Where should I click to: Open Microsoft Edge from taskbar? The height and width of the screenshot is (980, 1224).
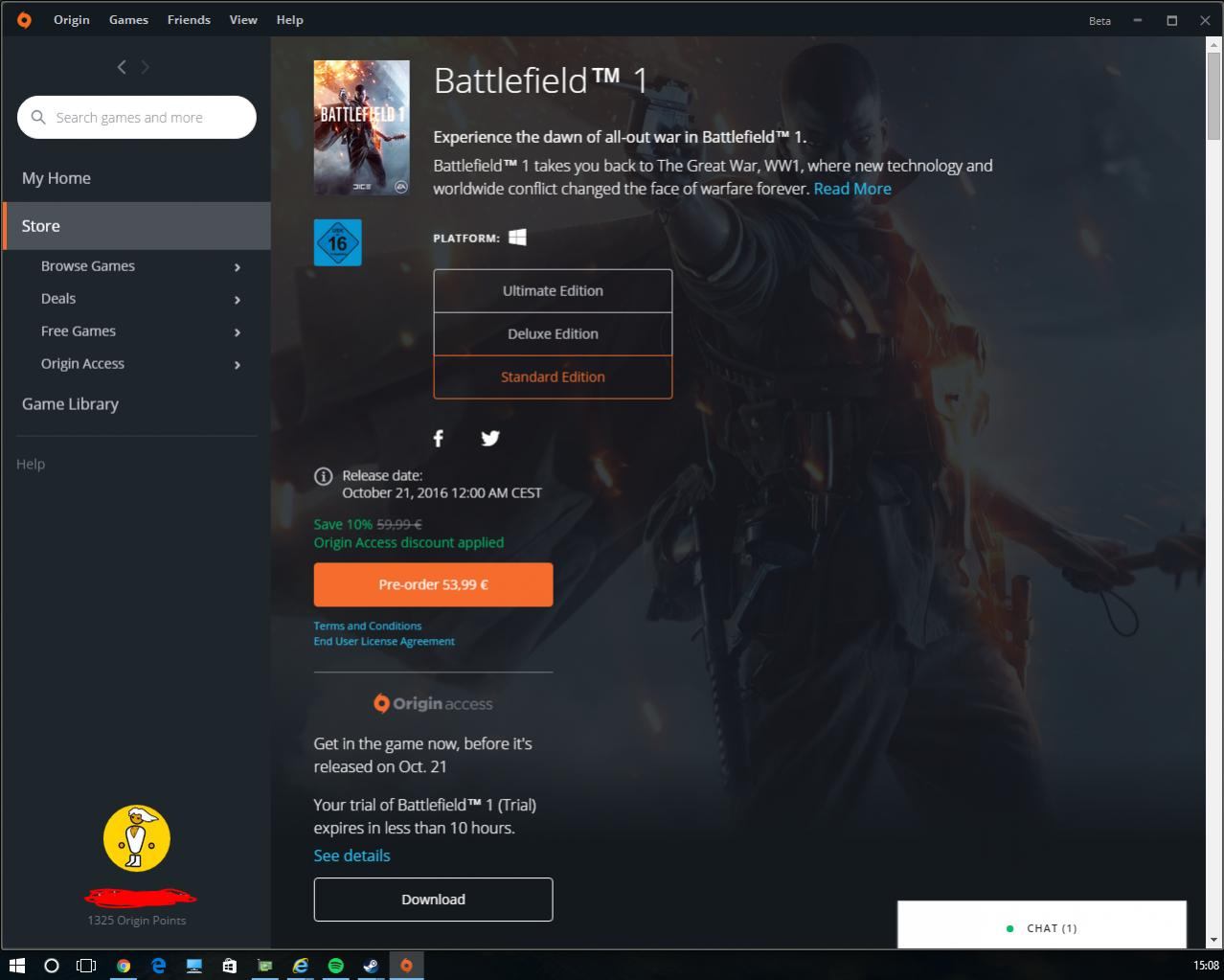click(x=159, y=966)
